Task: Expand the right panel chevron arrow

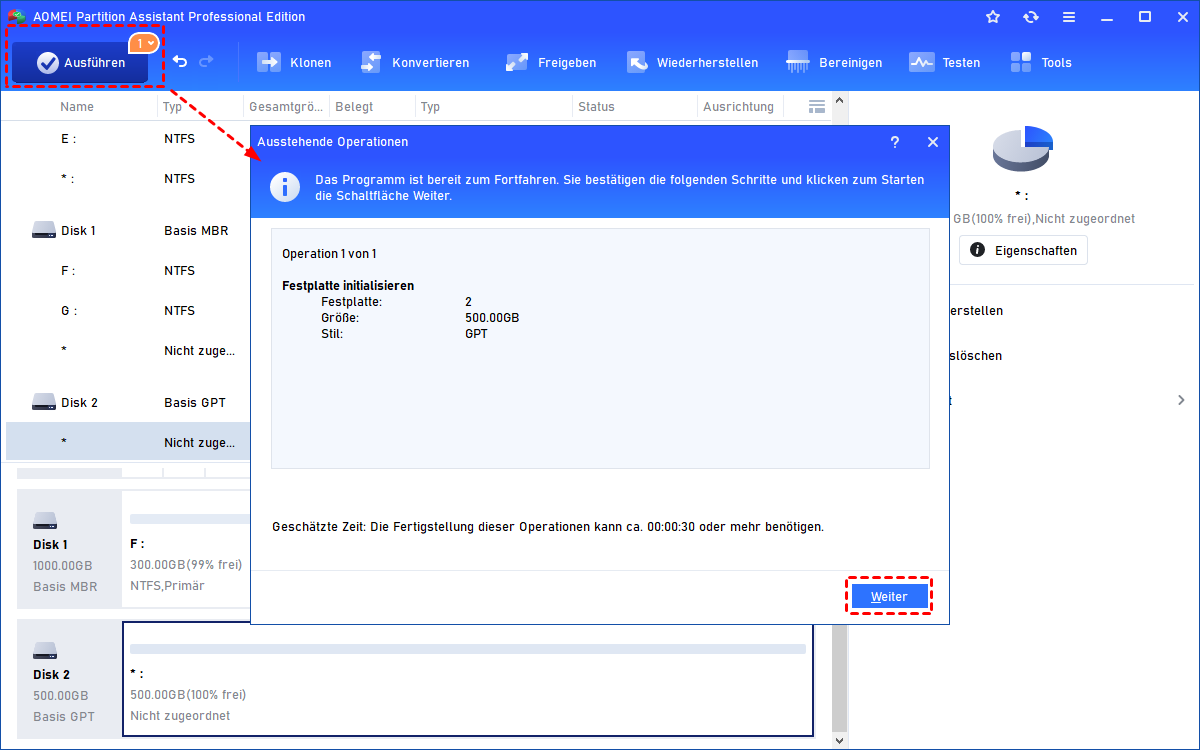Action: pos(1181,400)
